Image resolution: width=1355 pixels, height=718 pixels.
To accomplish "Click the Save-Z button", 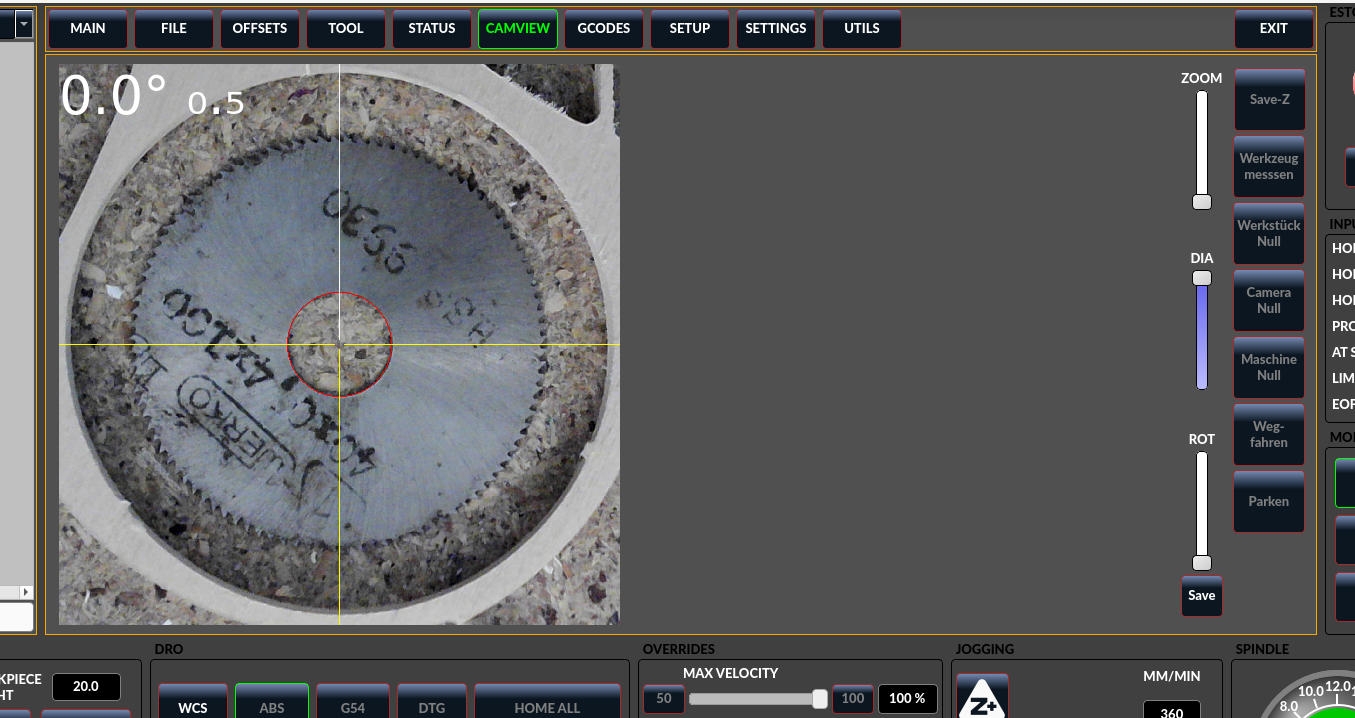I will [1269, 99].
